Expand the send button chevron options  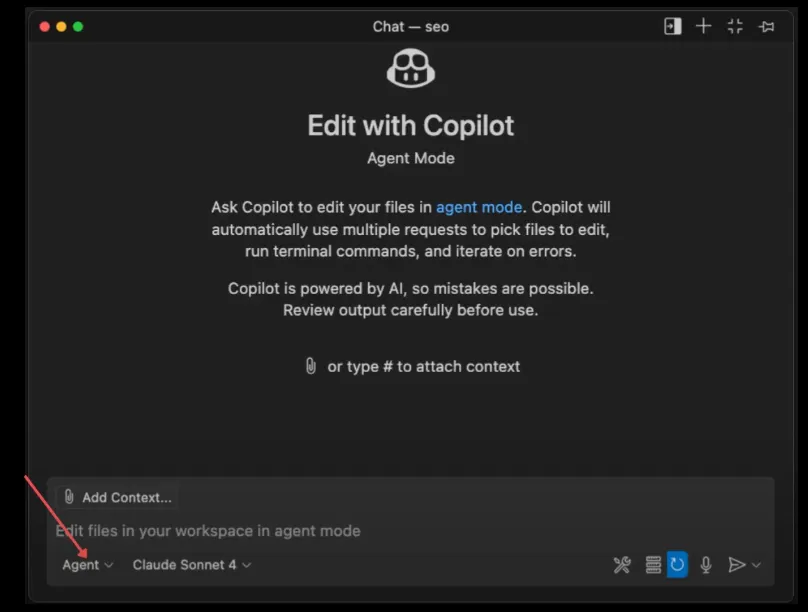tap(755, 564)
